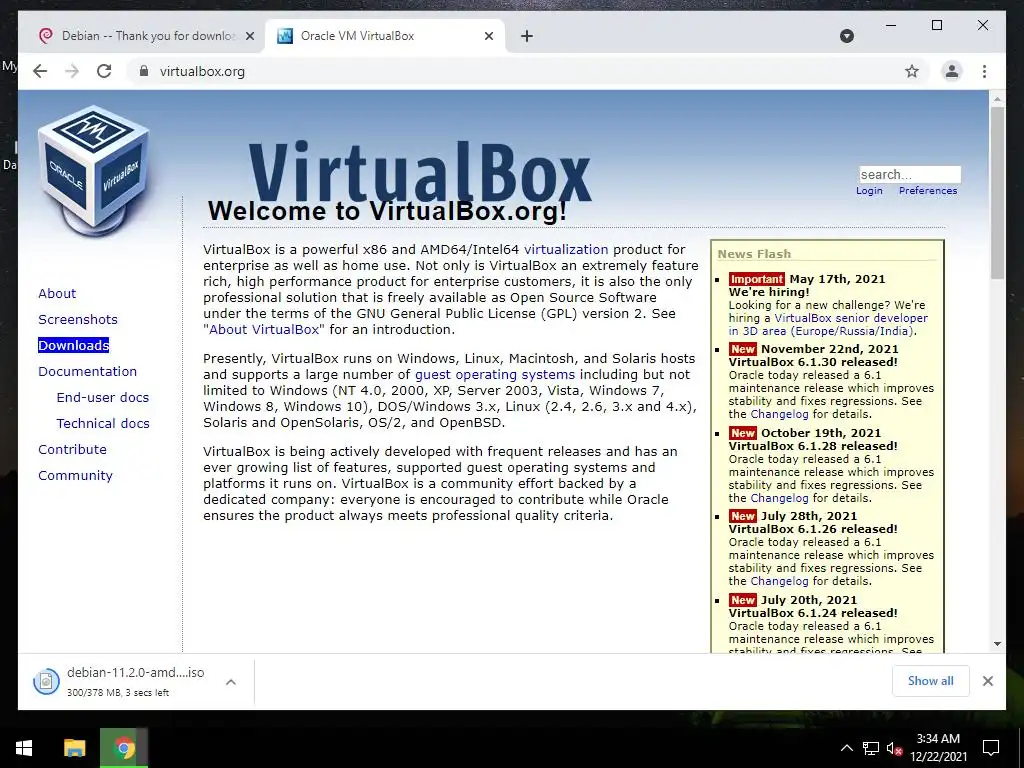Open File Explorer from the taskbar

[74, 748]
